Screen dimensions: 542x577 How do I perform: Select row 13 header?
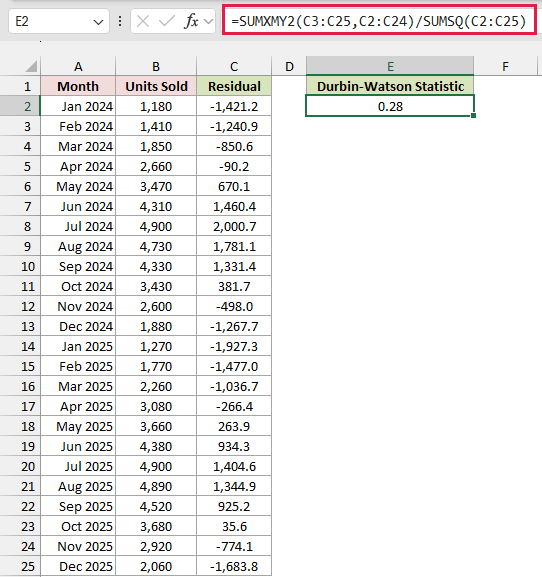click(x=20, y=326)
